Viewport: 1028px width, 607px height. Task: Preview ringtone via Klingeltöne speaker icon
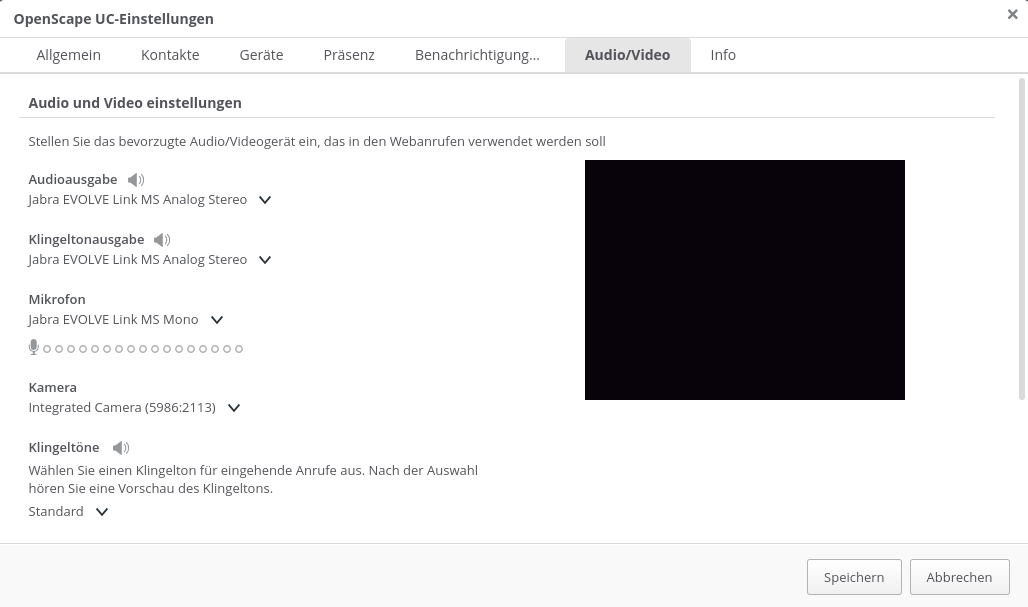tap(121, 448)
